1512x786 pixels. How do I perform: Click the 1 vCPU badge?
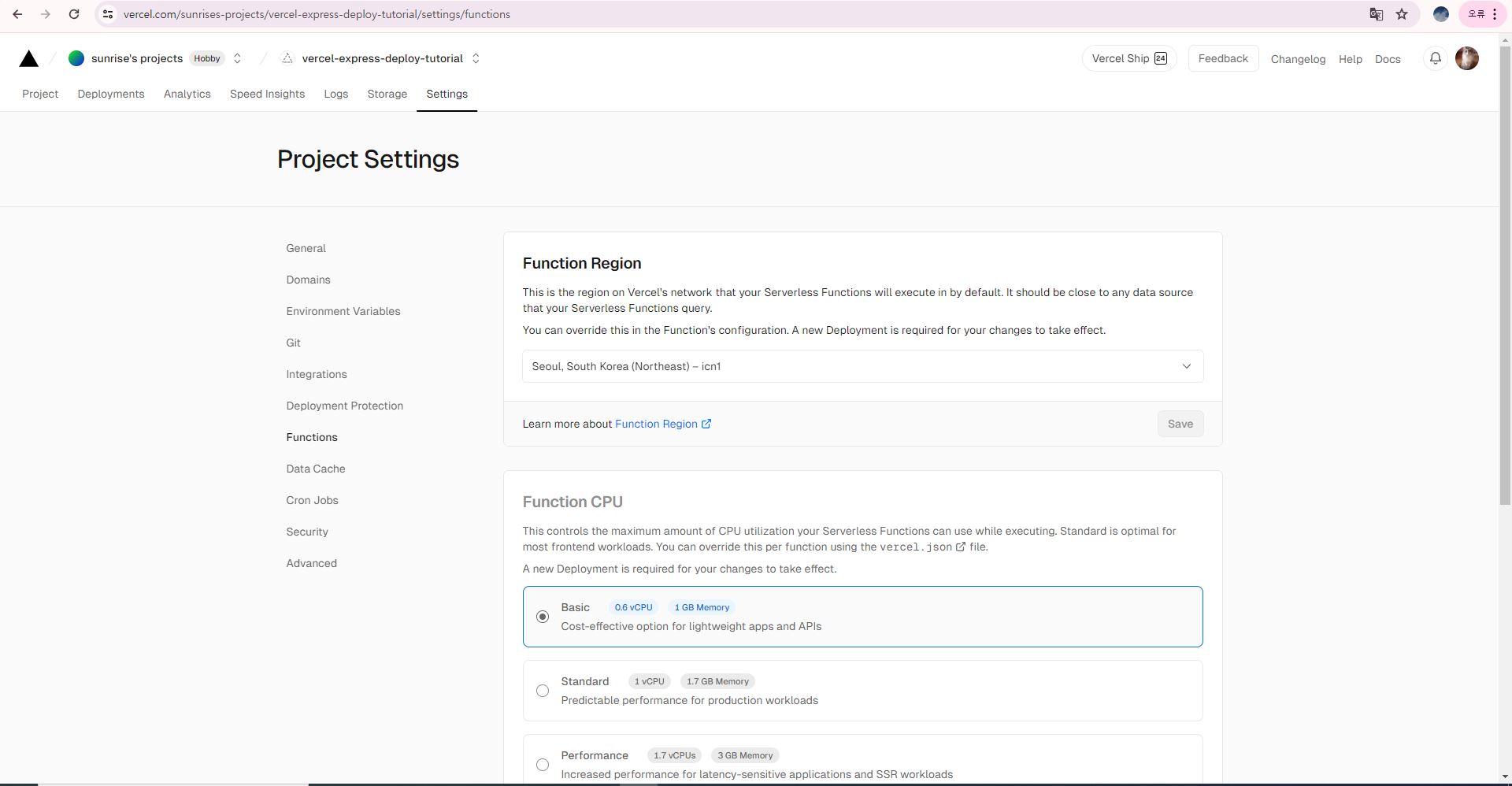[x=650, y=681]
